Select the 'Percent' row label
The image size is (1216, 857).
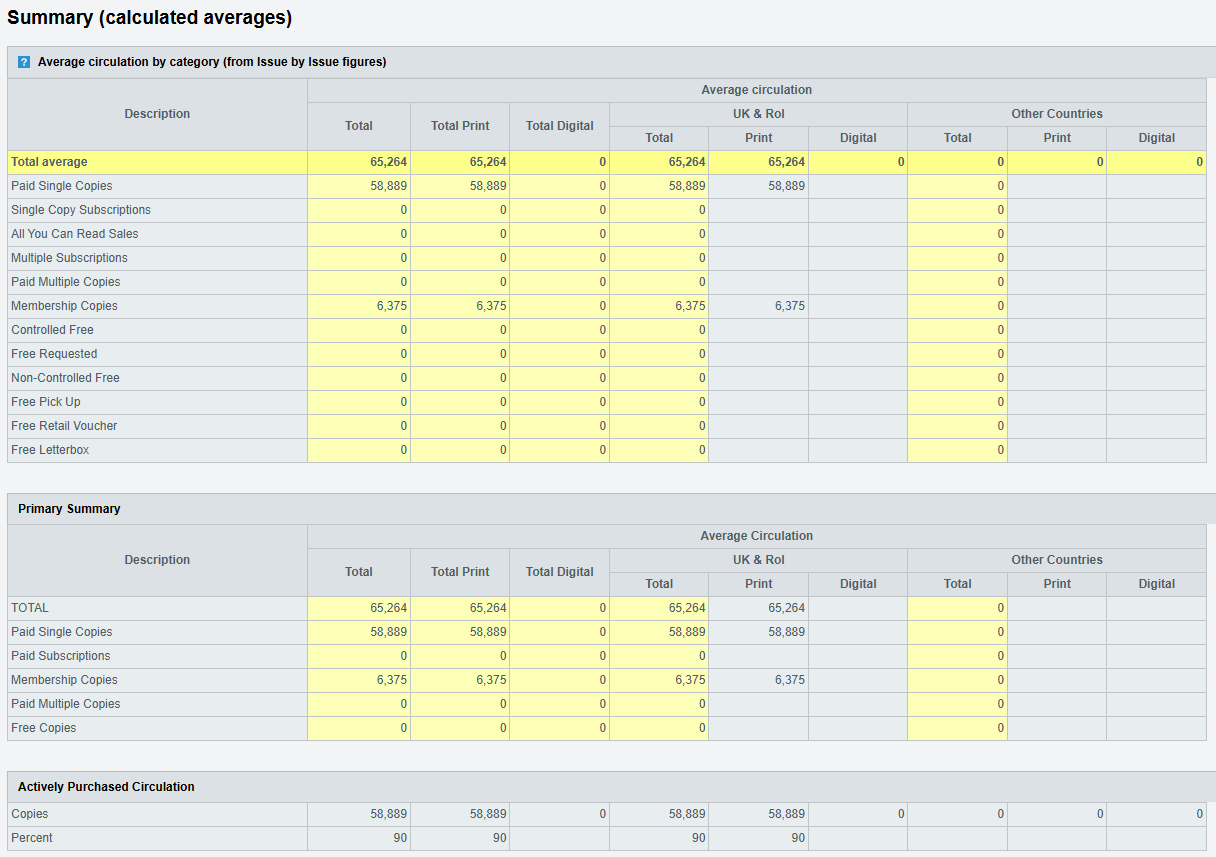[32, 838]
